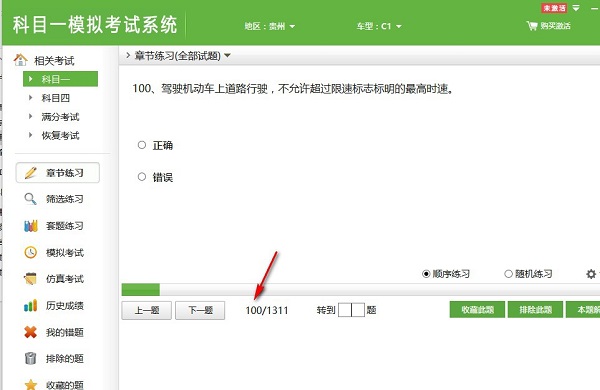Image resolution: width=600 pixels, height=390 pixels.
Task: Click the question 100 text
Action: [x=293, y=89]
